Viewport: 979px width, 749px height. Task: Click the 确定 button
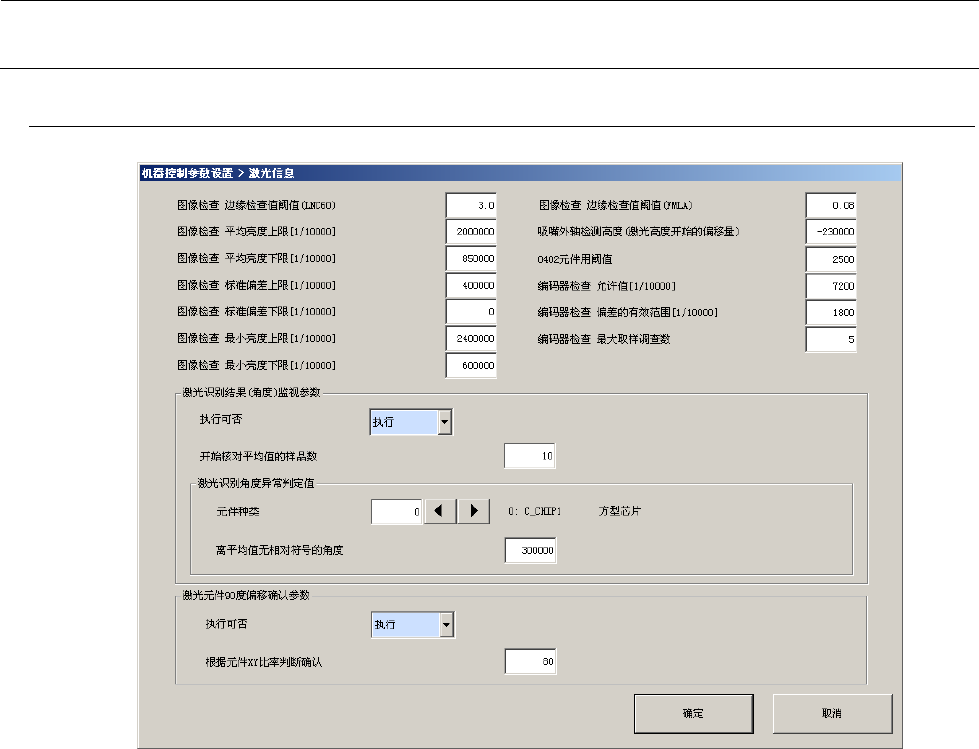pos(693,713)
